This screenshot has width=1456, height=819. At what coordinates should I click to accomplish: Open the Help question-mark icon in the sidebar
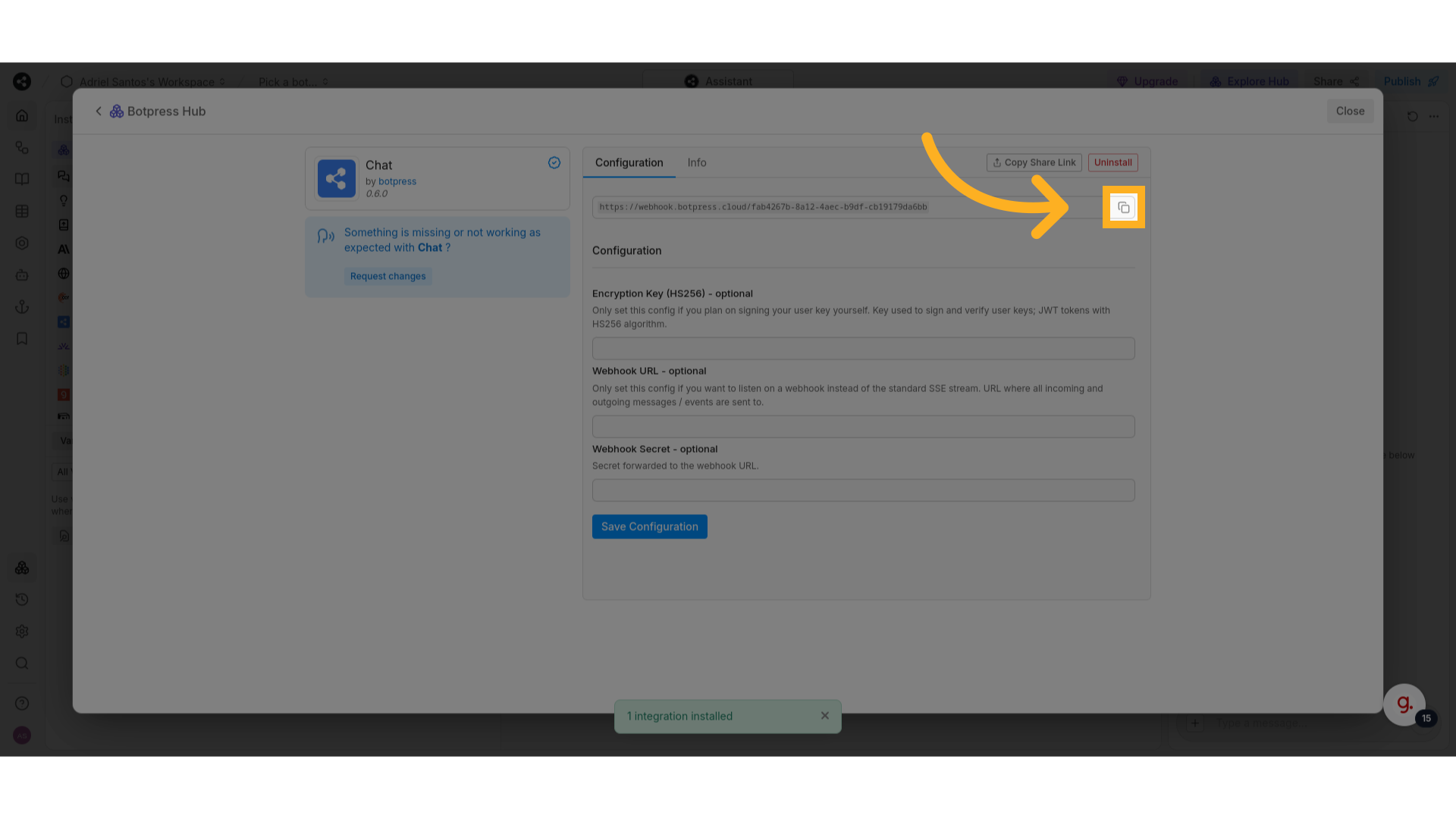pos(22,704)
